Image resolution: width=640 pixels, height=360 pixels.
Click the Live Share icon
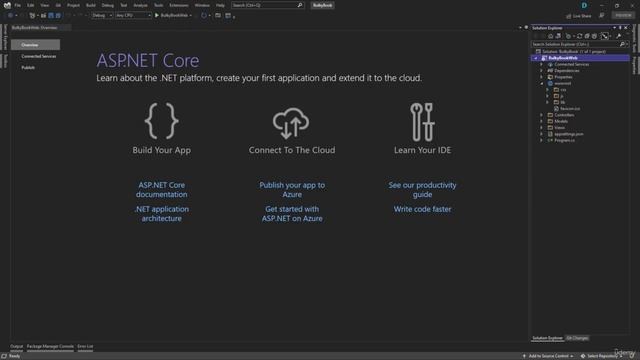click(x=569, y=16)
